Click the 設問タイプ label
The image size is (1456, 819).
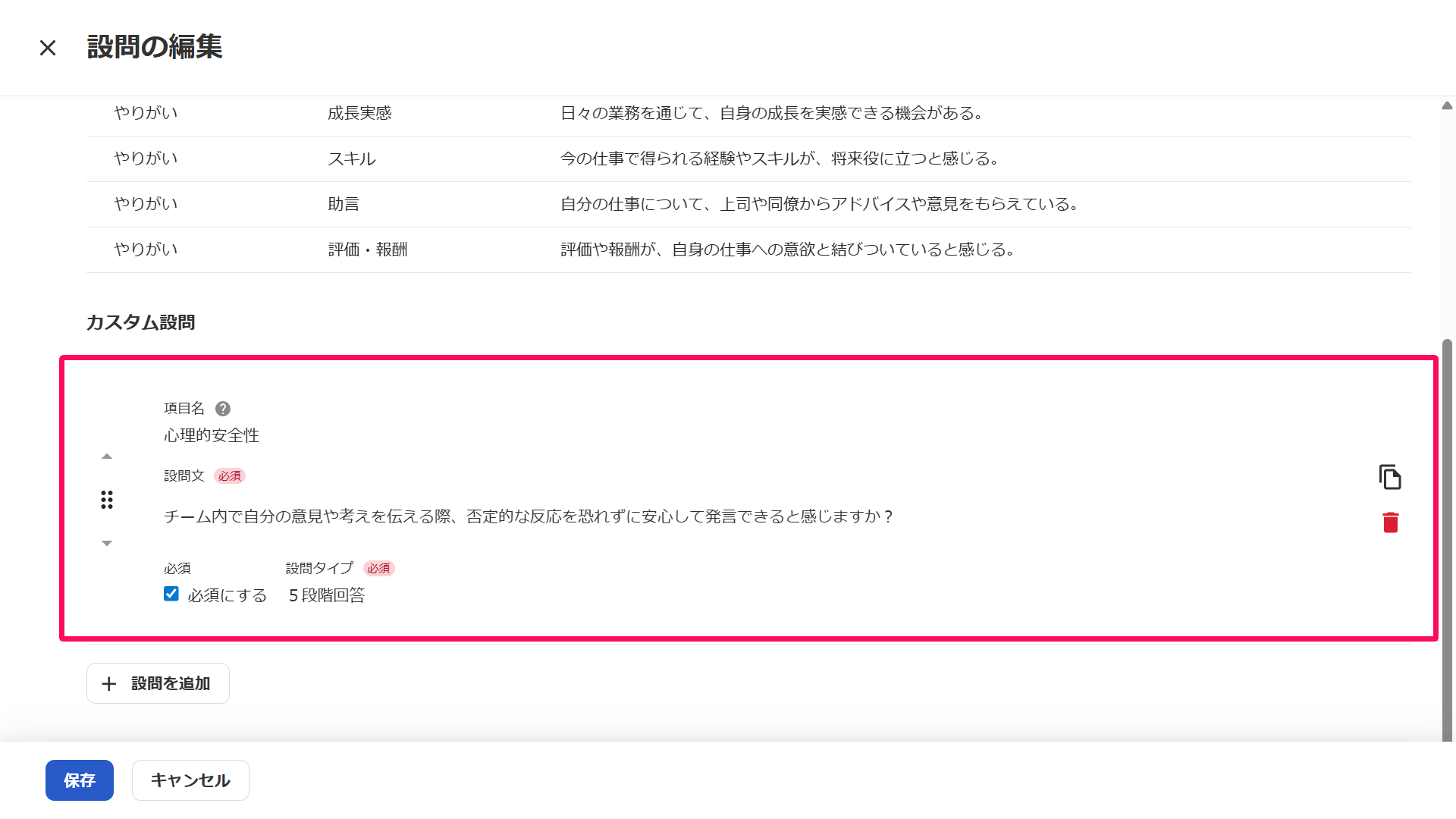click(x=319, y=568)
